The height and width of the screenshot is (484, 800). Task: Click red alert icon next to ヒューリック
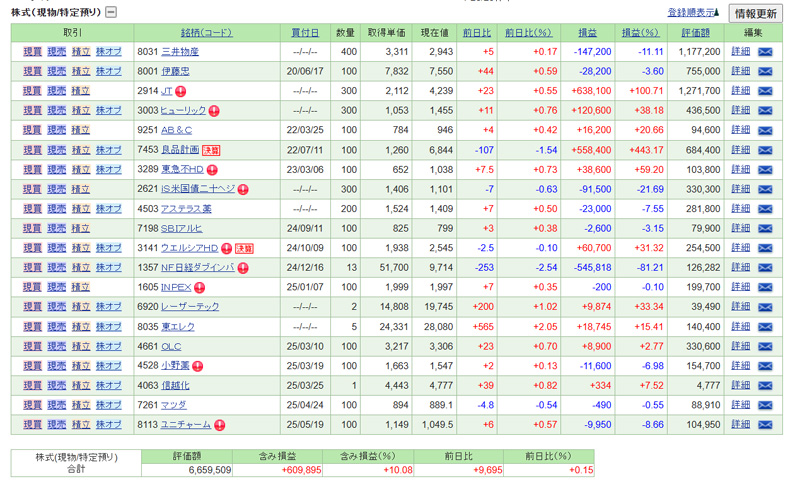tap(214, 111)
